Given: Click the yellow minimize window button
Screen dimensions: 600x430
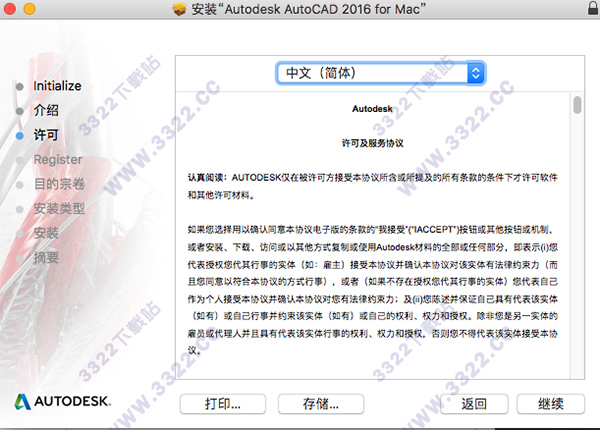Looking at the screenshot, I should click(29, 8).
